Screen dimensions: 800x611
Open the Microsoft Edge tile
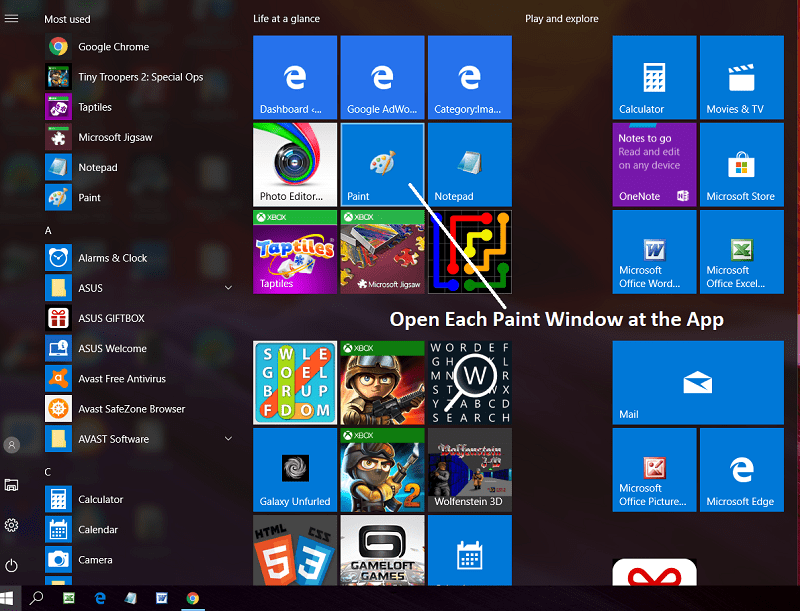pyautogui.click(x=741, y=470)
